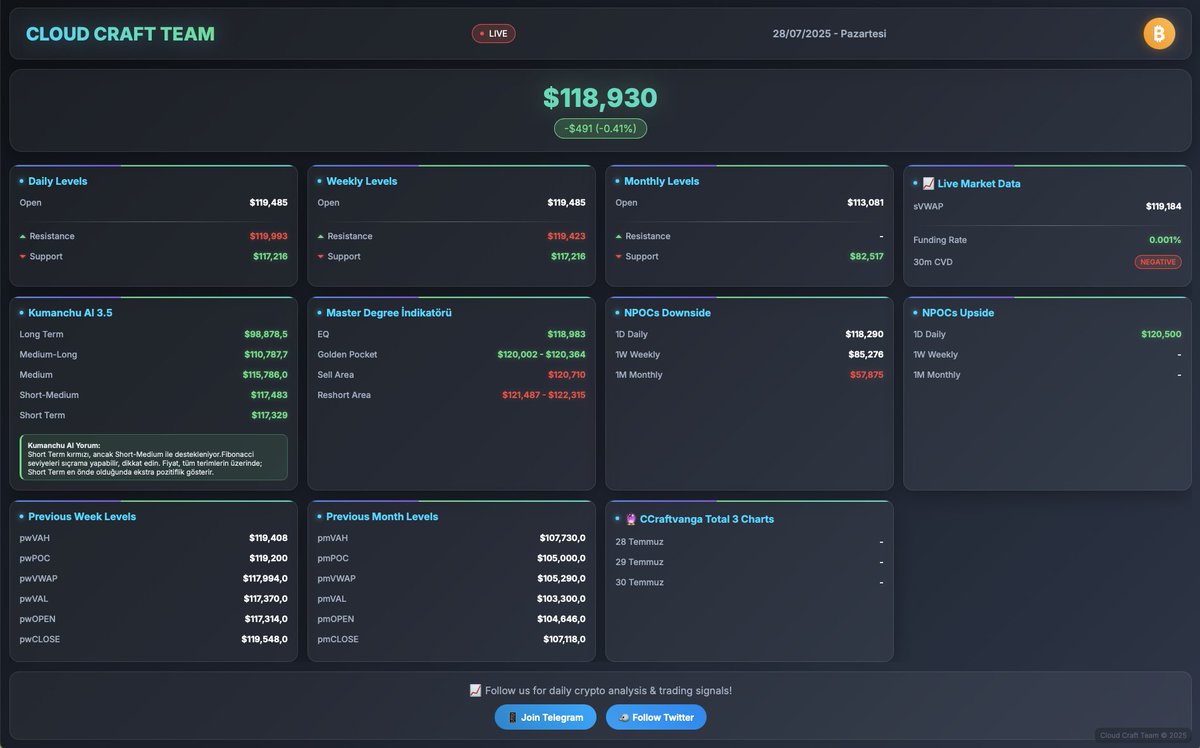Click Weekly Levels resistance up-arrow icon

point(321,236)
